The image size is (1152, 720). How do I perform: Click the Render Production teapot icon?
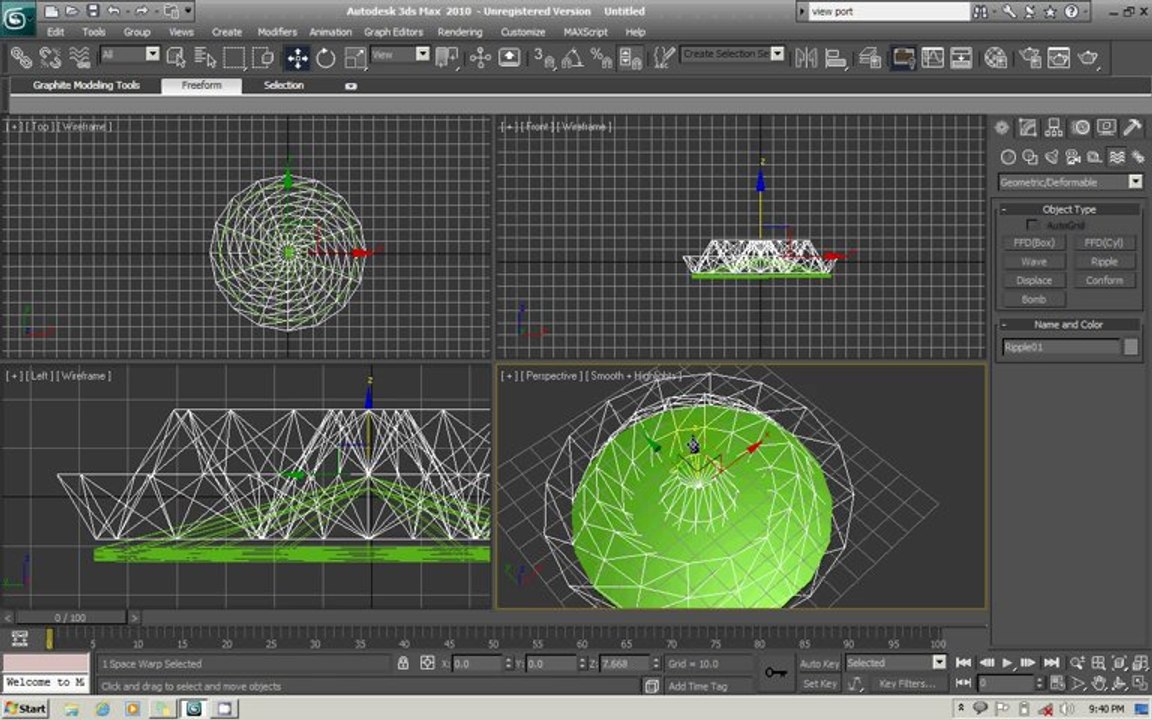1088,57
